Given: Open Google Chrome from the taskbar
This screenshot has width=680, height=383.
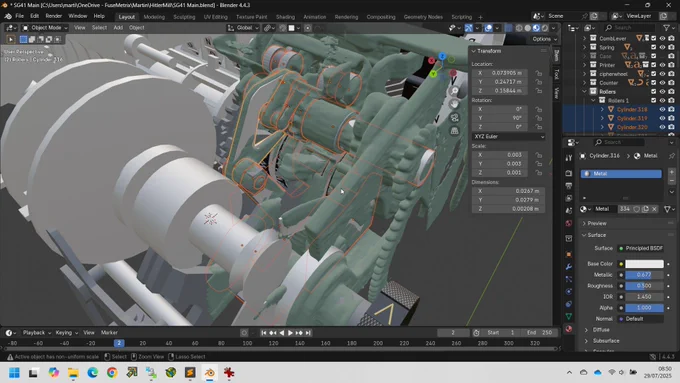Looking at the screenshot, I should point(112,373).
